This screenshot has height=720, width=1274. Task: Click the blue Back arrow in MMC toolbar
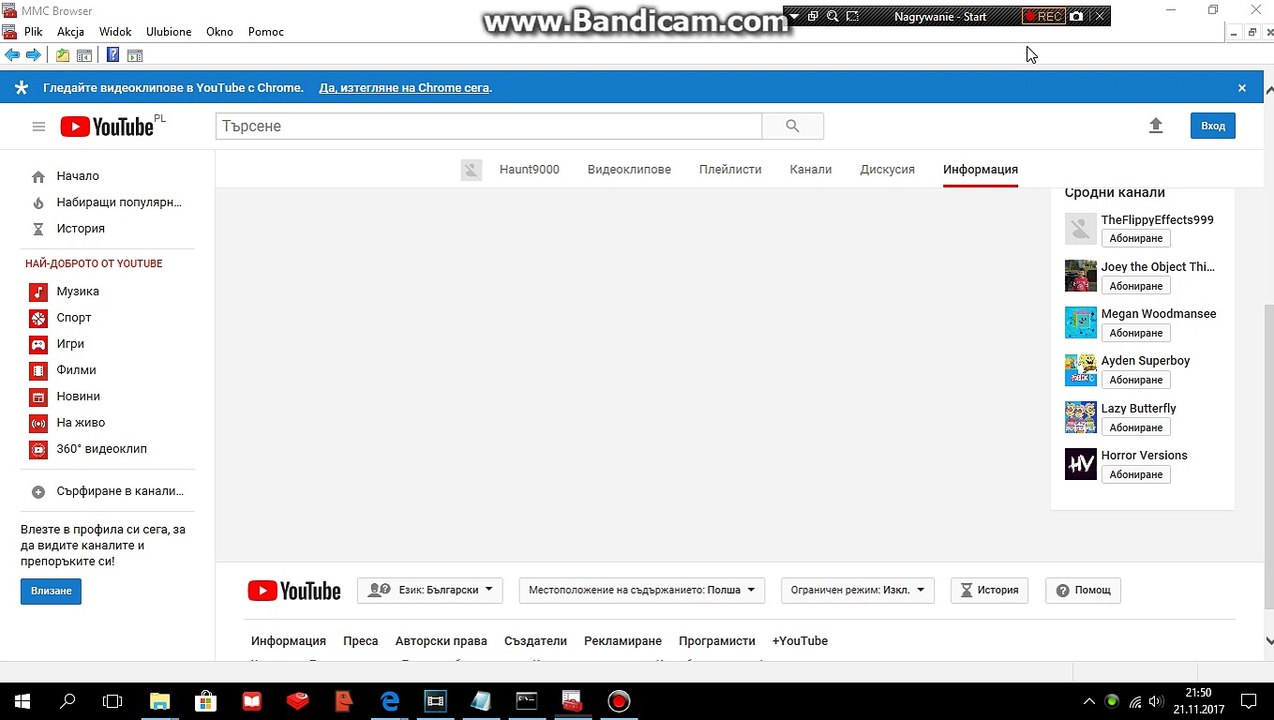pos(12,55)
